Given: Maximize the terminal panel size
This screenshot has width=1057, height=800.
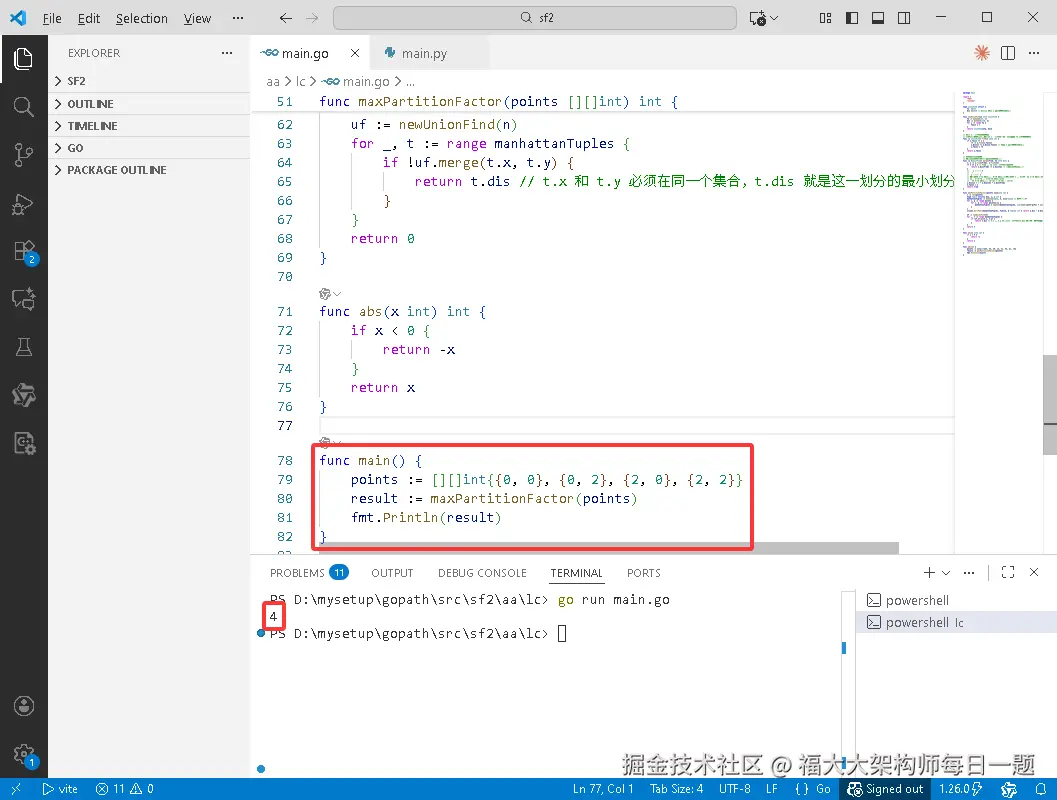Looking at the screenshot, I should 1008,572.
